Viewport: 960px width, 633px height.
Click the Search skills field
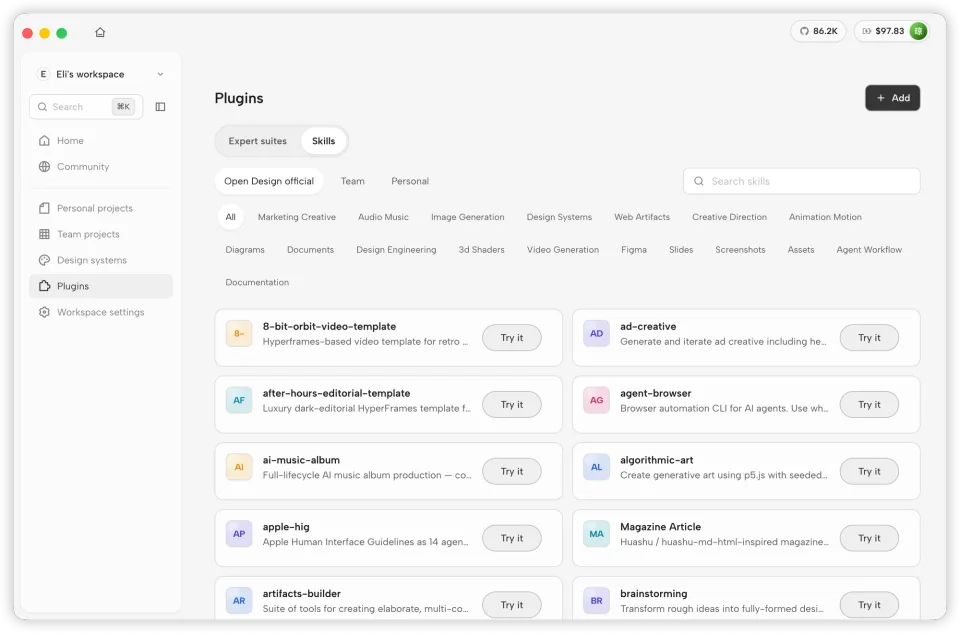click(x=801, y=181)
